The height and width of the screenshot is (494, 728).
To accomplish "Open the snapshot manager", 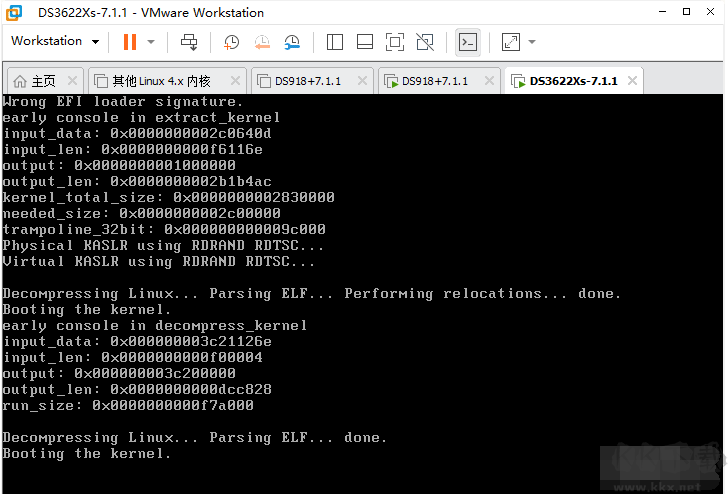I will (292, 42).
